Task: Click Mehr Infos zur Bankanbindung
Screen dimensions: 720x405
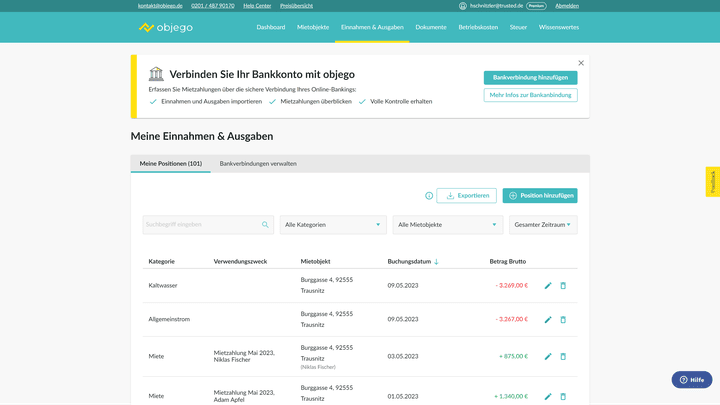Action: coord(530,95)
